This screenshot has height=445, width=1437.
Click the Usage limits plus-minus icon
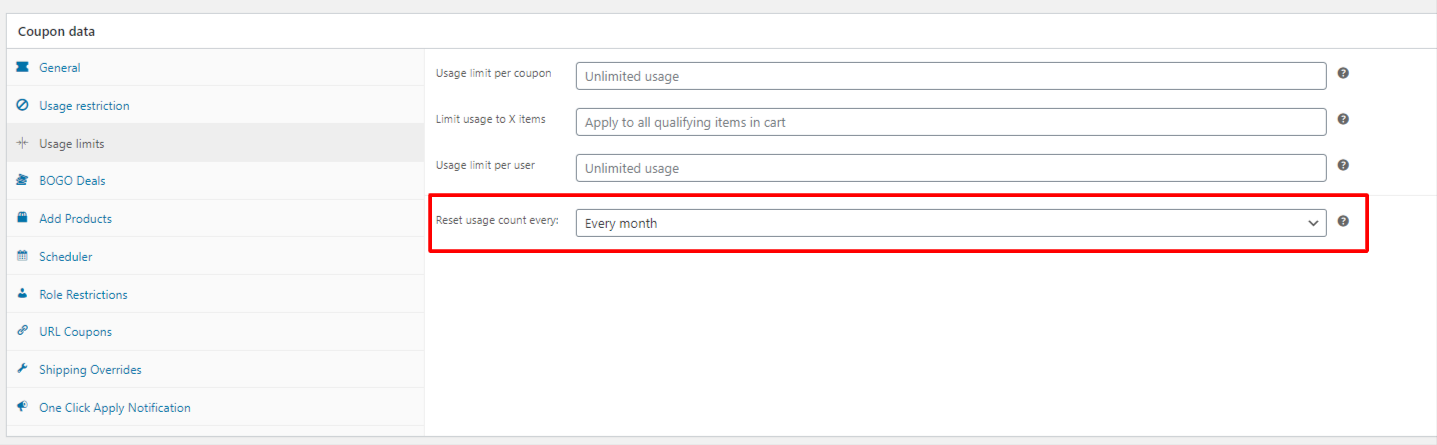22,143
